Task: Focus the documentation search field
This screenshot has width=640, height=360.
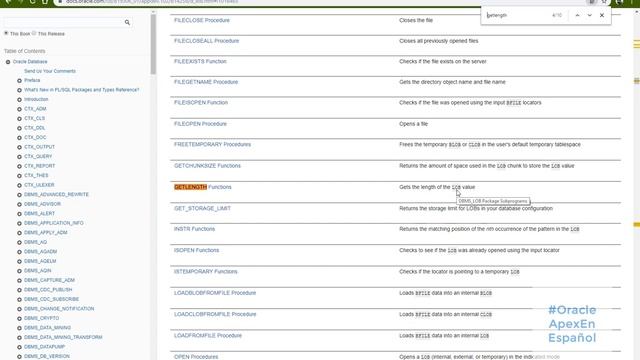Action: coord(63,22)
